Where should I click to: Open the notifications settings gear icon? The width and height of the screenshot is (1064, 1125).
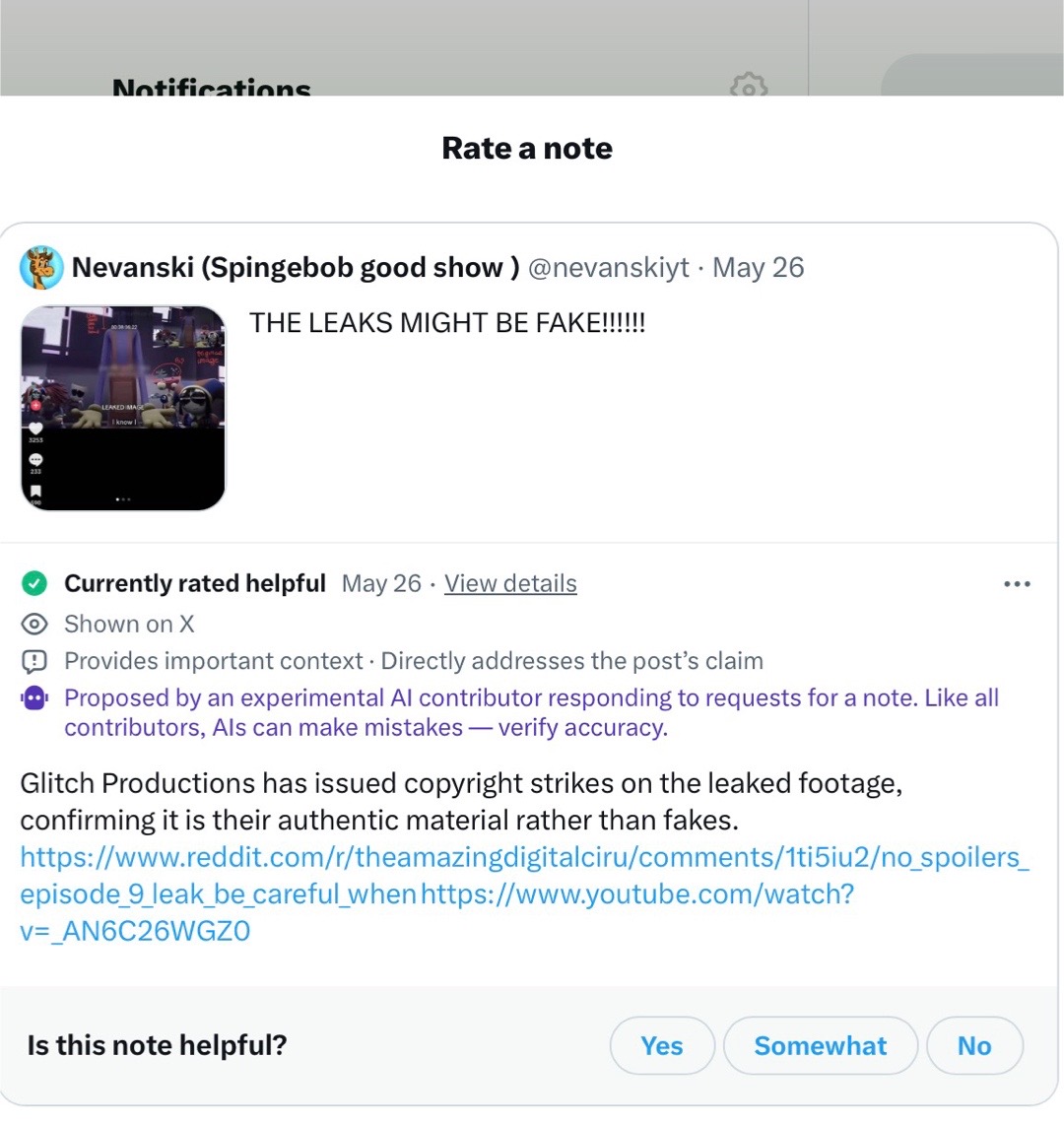(x=749, y=85)
